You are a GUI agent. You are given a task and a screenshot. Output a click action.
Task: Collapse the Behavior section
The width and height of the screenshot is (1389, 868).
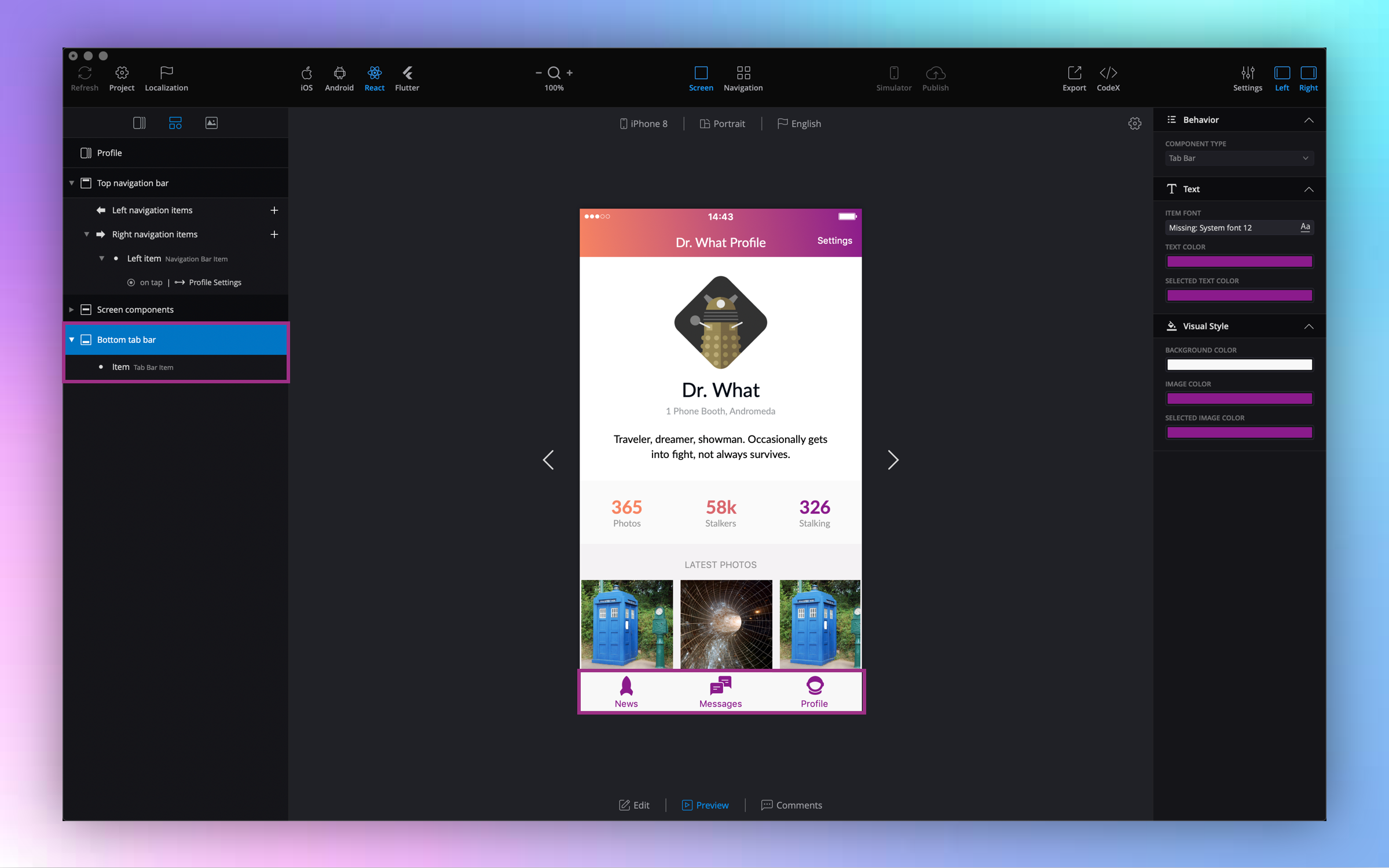(x=1309, y=120)
